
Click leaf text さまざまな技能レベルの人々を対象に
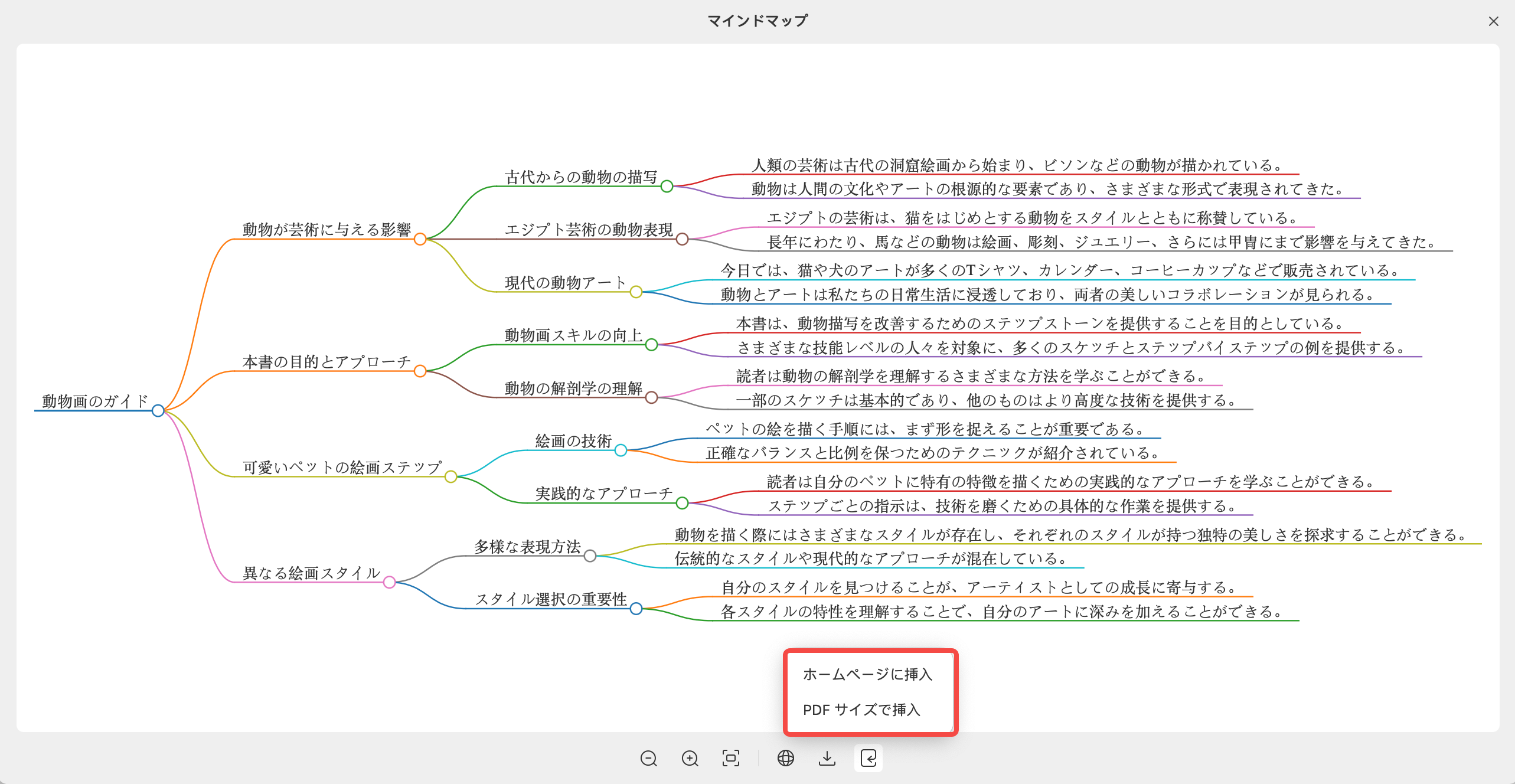tap(1070, 347)
